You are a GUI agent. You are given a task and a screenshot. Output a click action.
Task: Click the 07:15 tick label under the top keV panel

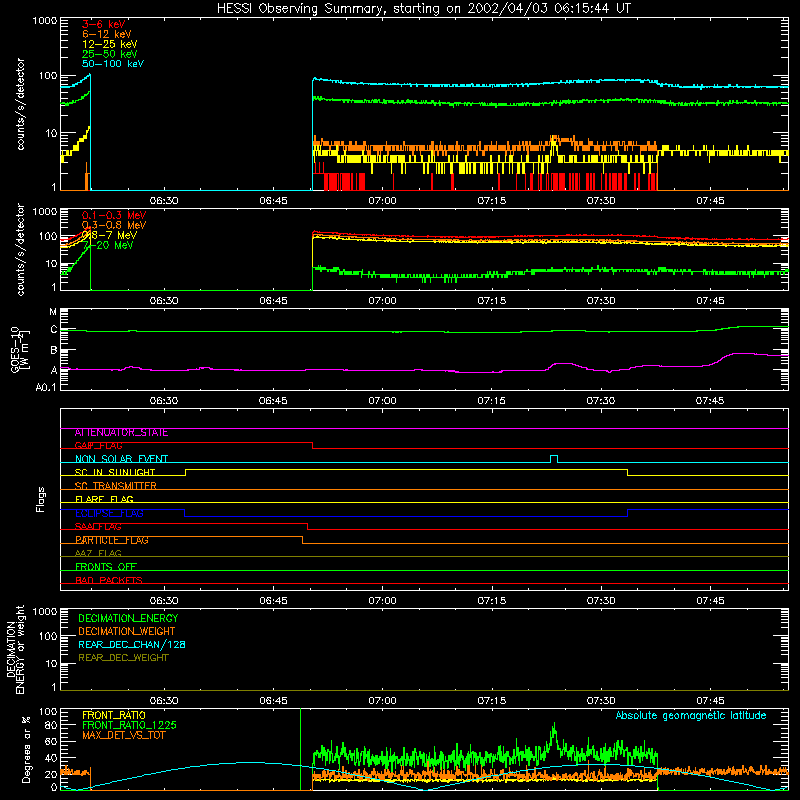point(492,201)
